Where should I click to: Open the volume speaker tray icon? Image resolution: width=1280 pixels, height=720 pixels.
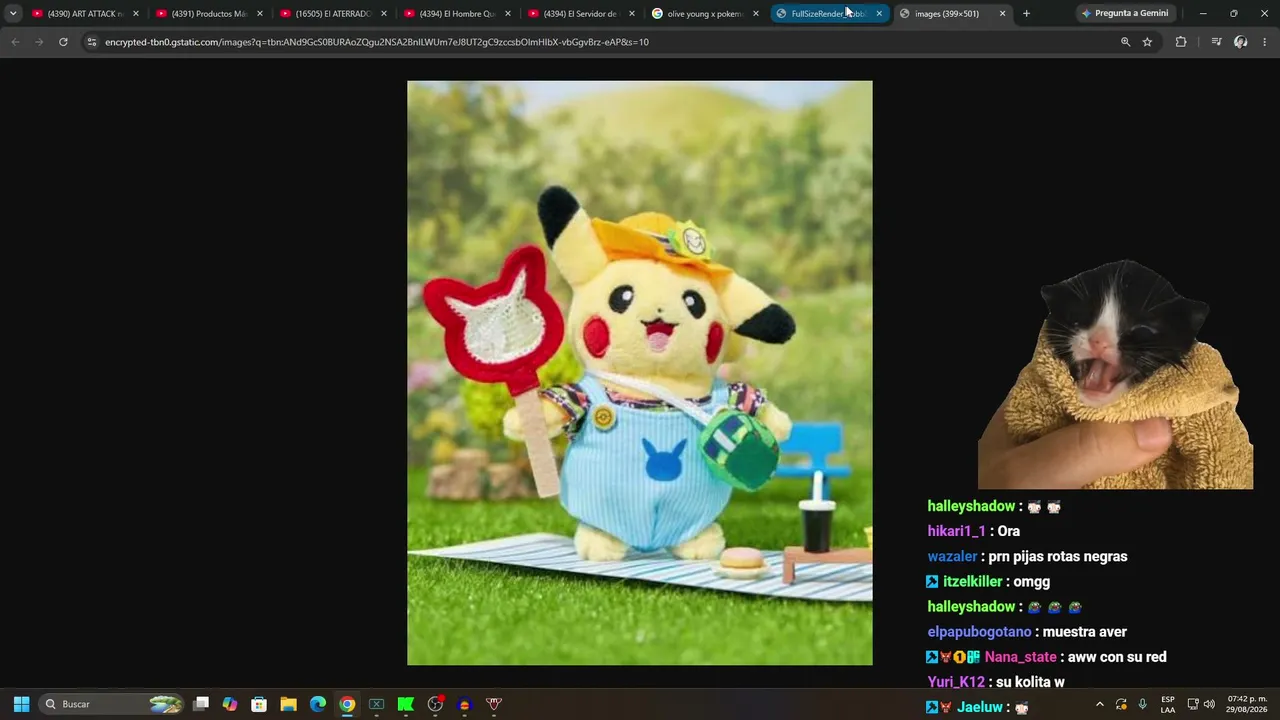tap(1209, 704)
